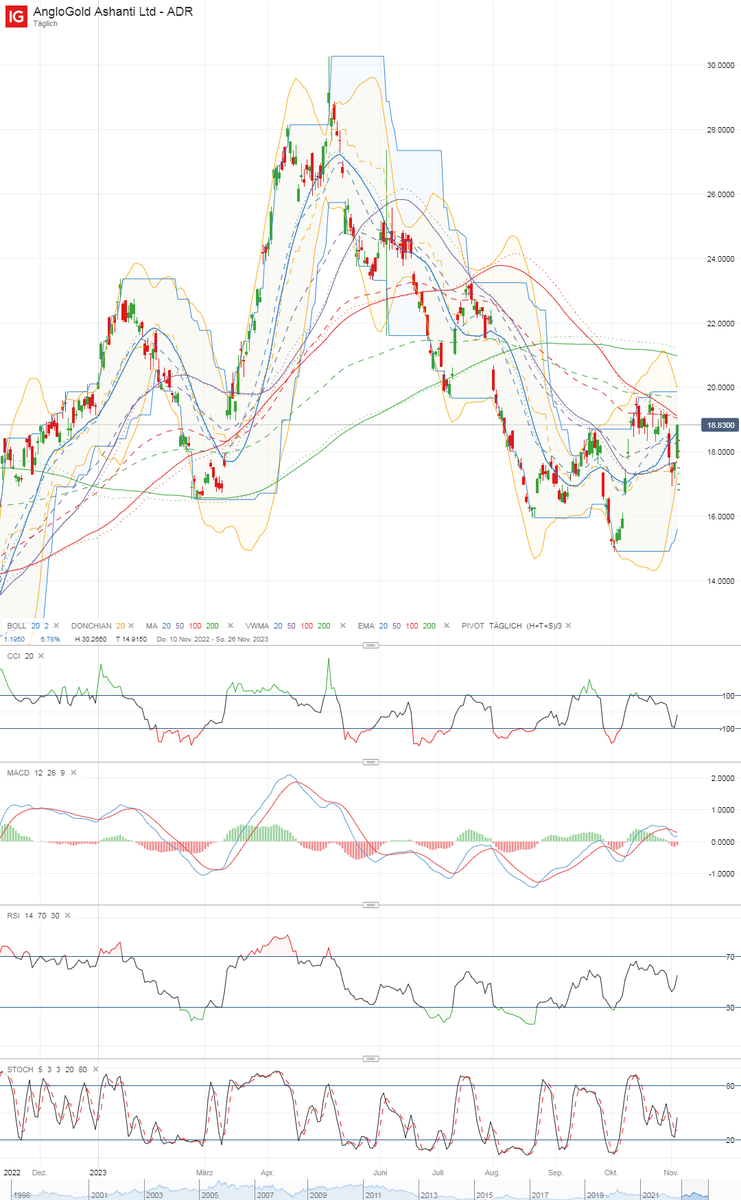Remove the BOLL indicator with its X
The height and width of the screenshot is (1200, 741).
click(x=55, y=625)
